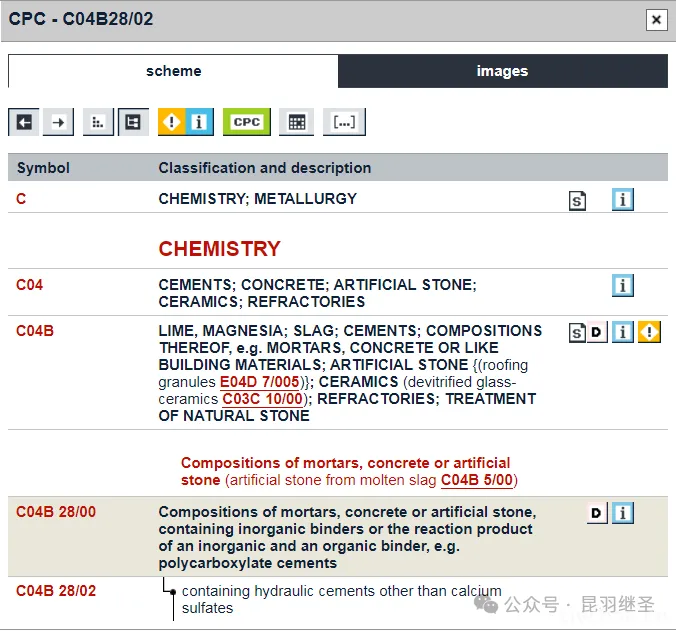Toggle the dotted hierarchy view button
The width and height of the screenshot is (676, 631).
[98, 122]
